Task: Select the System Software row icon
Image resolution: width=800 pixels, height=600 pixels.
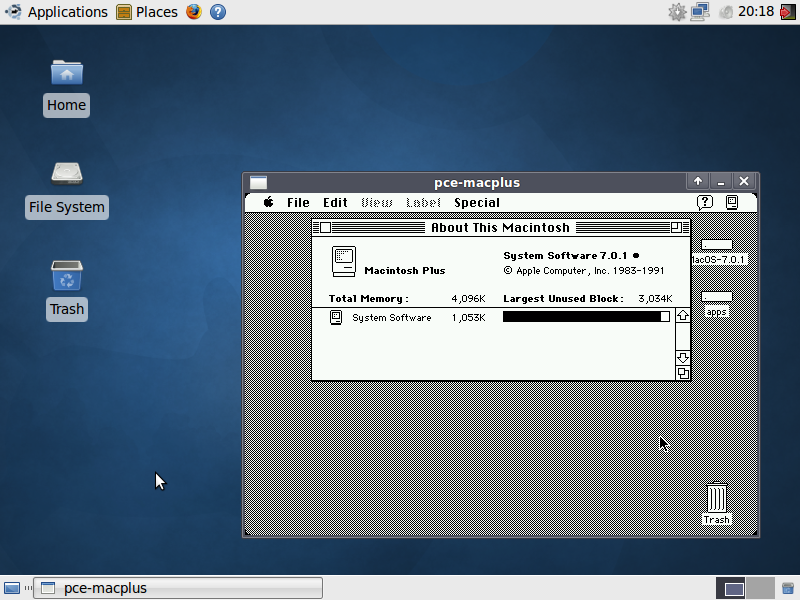Action: coord(336,317)
